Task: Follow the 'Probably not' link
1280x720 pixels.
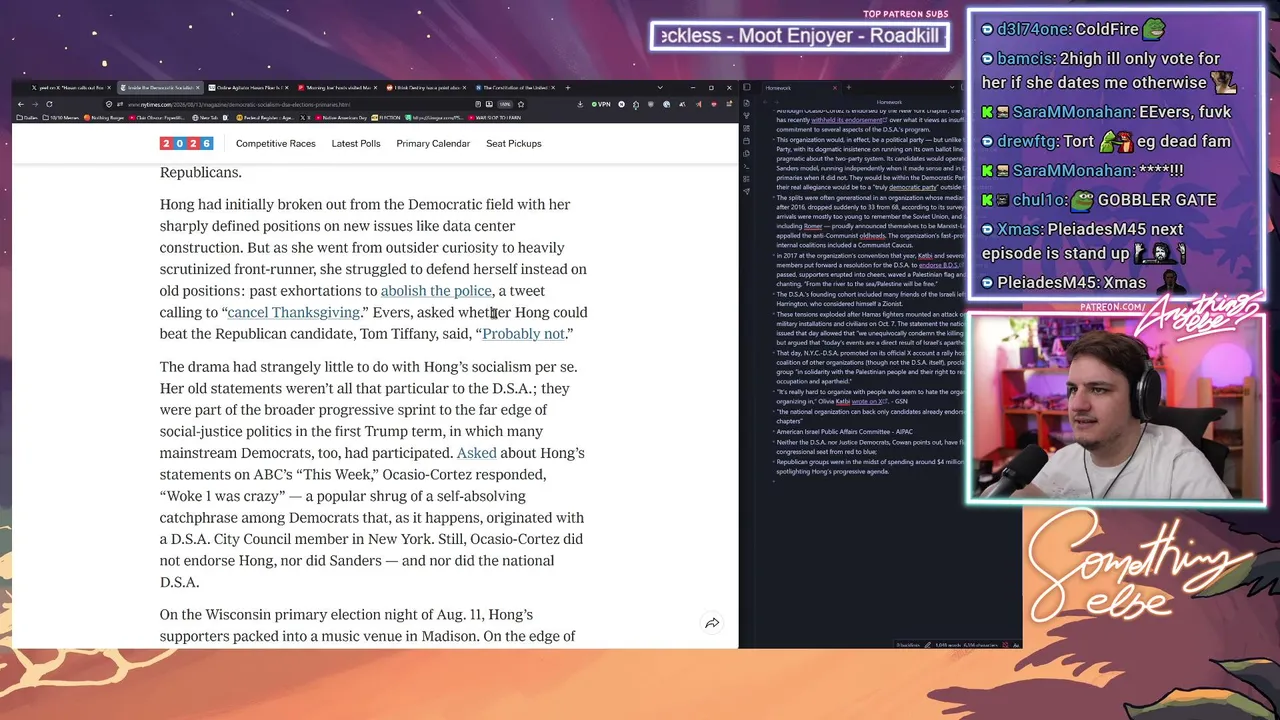Action: 523,334
